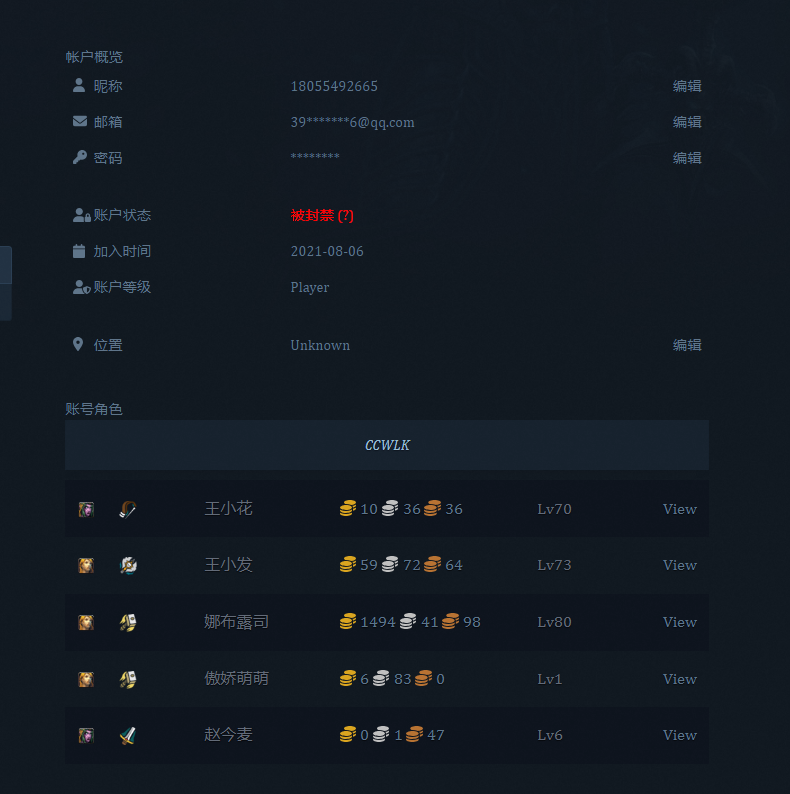Edit the 位置 location setting
The width and height of the screenshot is (790, 794).
[686, 345]
